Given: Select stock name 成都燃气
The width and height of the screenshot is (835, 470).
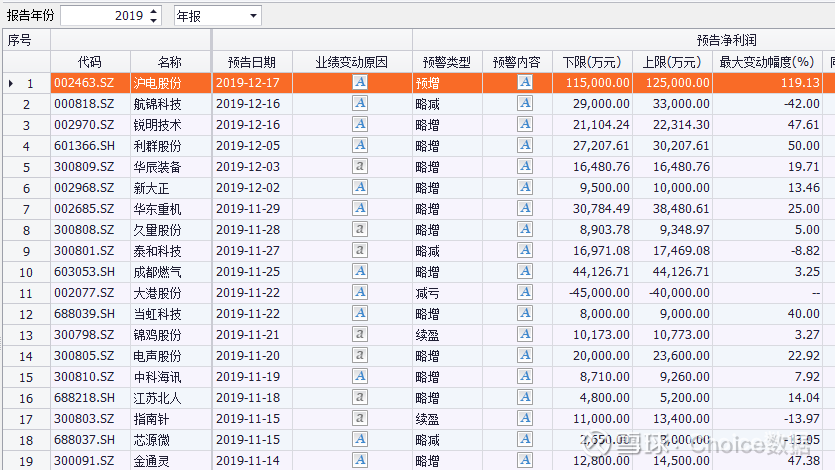Looking at the screenshot, I should pos(158,272).
